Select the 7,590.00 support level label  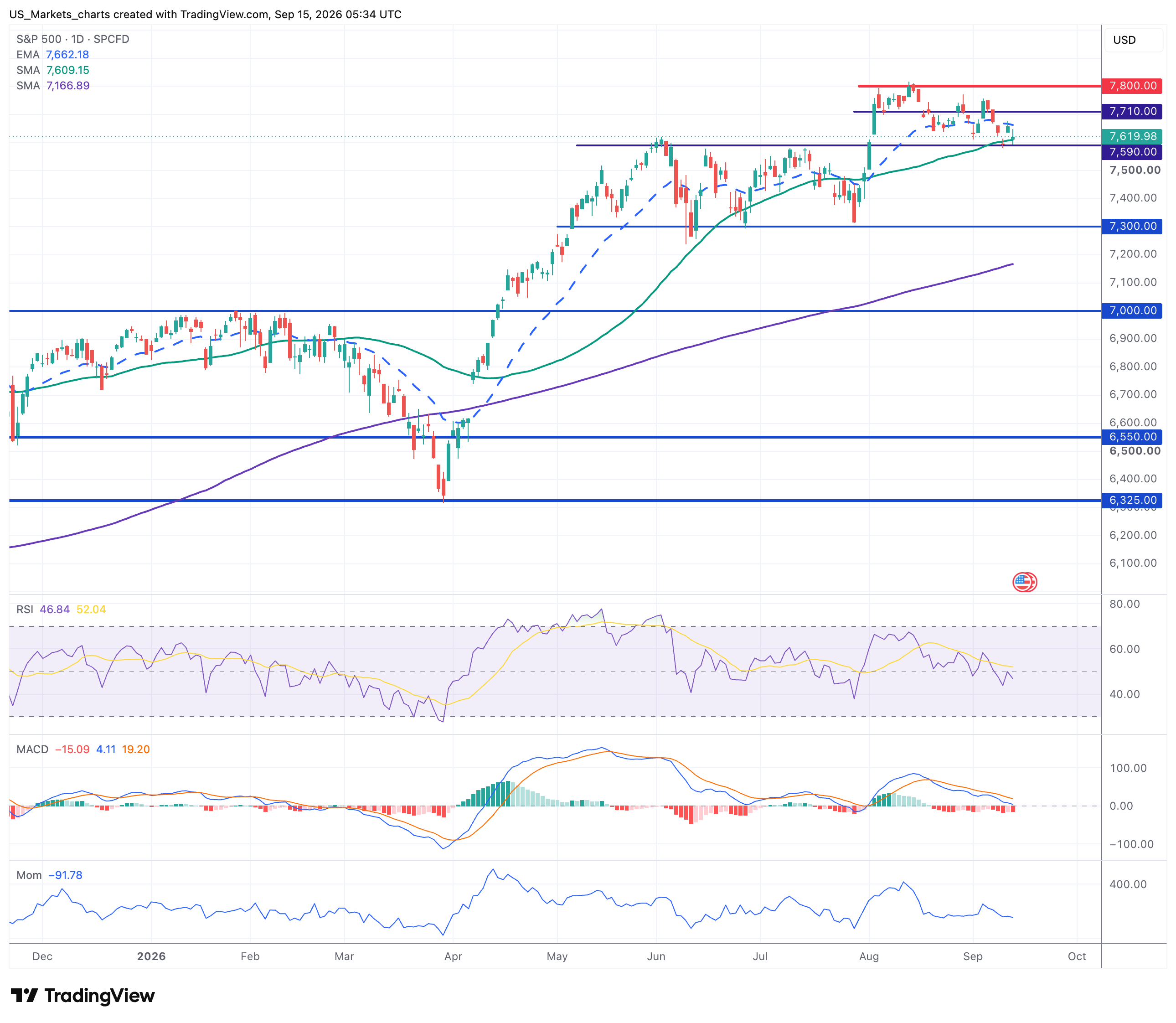(1132, 152)
